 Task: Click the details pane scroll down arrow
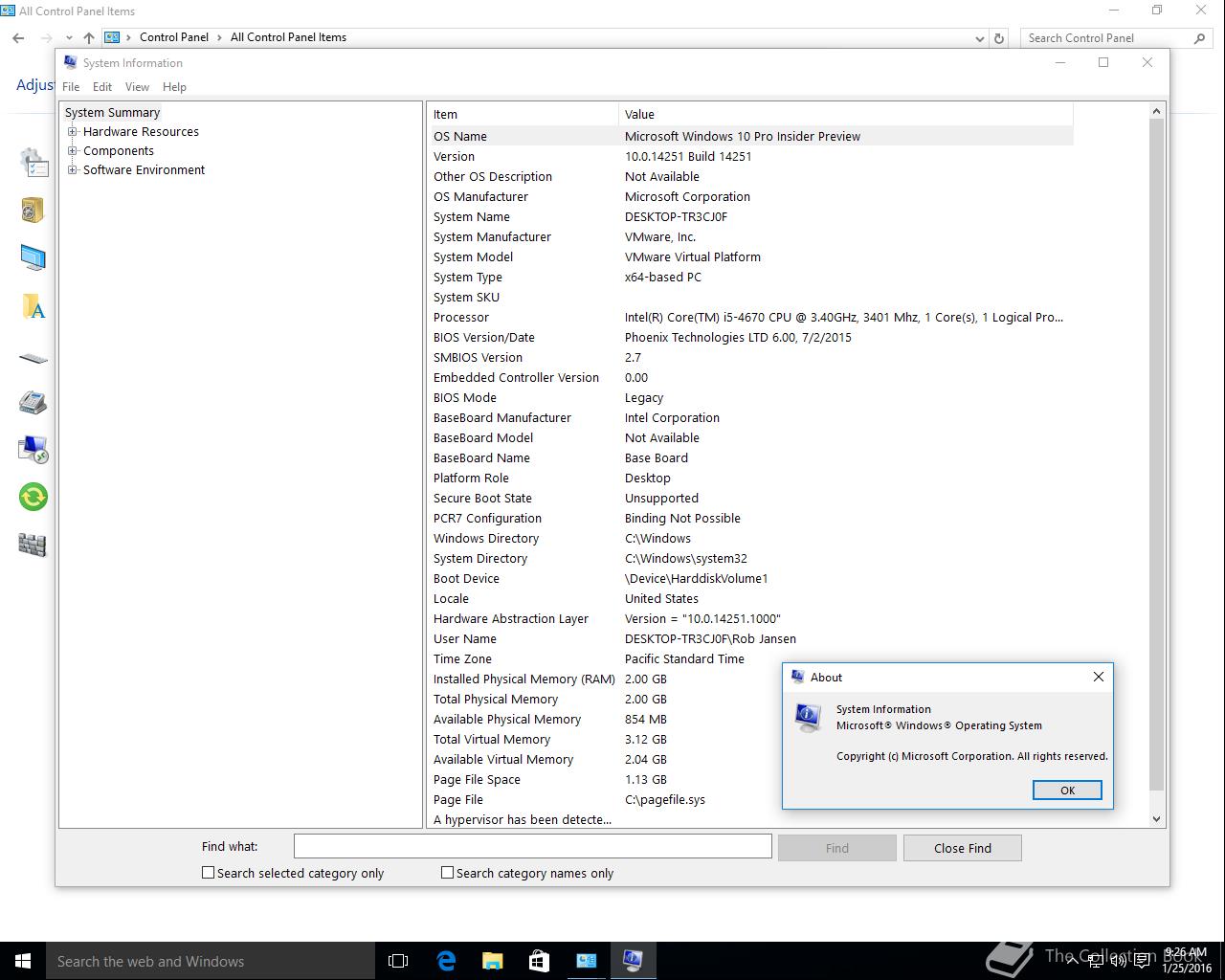1156,818
